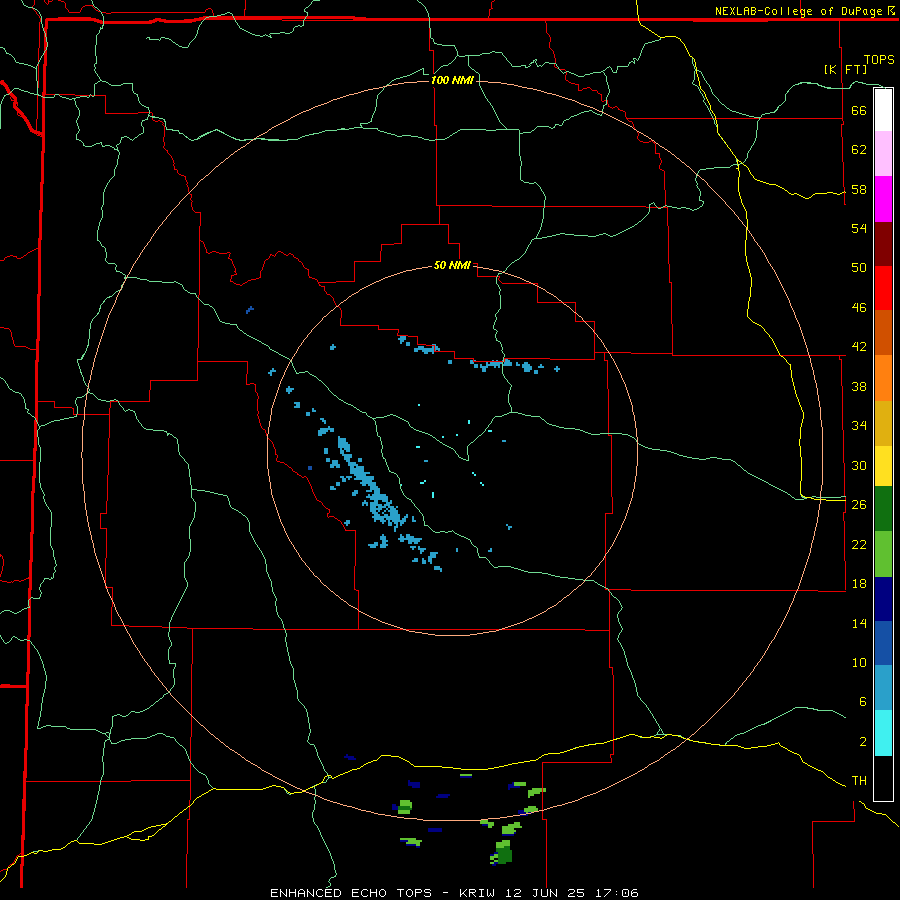900x900 pixels.
Task: Click the dark red 54 kft legend swatch
Action: point(883,244)
